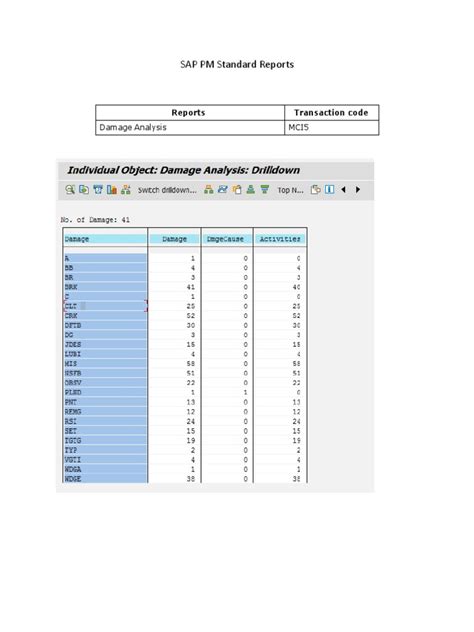Screen dimensions: 474x632
Task: Click the green pyramid cumulative icon
Action: pyautogui.click(x=251, y=189)
